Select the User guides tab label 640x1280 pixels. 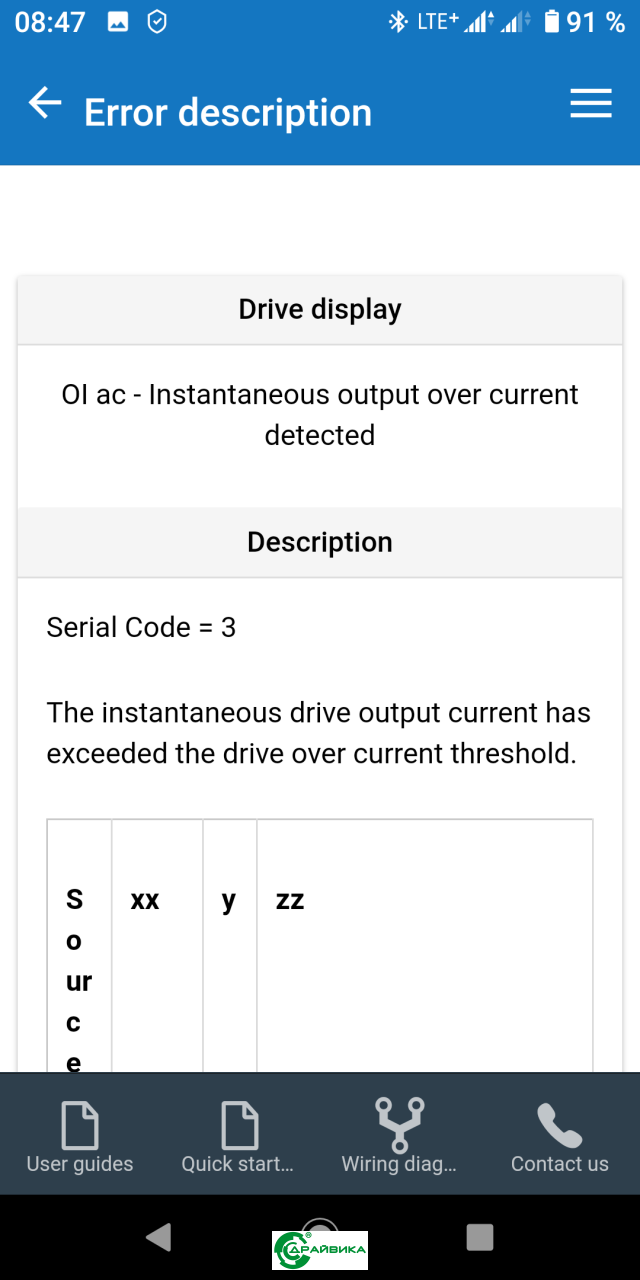[80, 1164]
